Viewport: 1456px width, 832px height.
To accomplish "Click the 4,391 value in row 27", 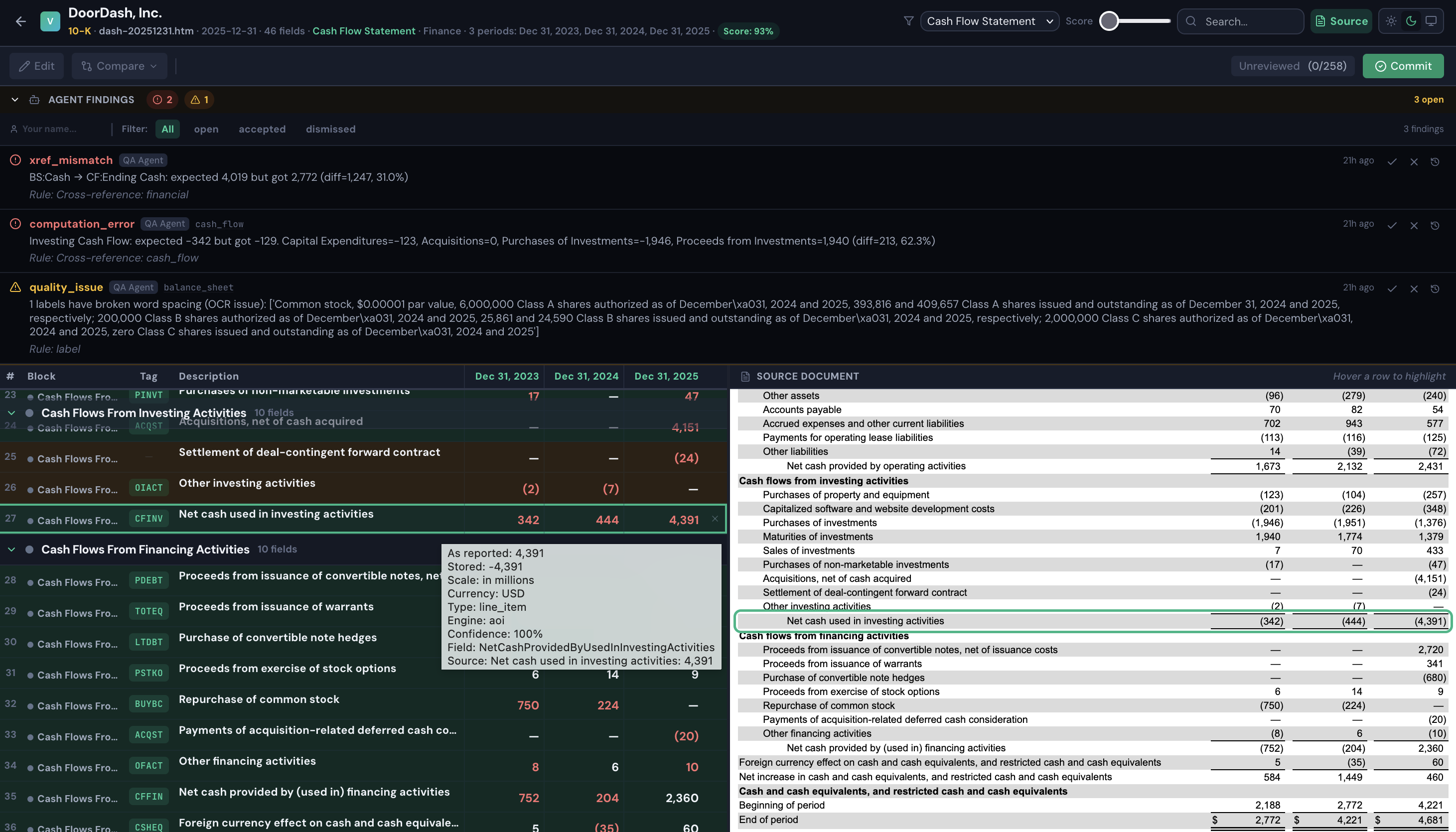I will click(684, 520).
